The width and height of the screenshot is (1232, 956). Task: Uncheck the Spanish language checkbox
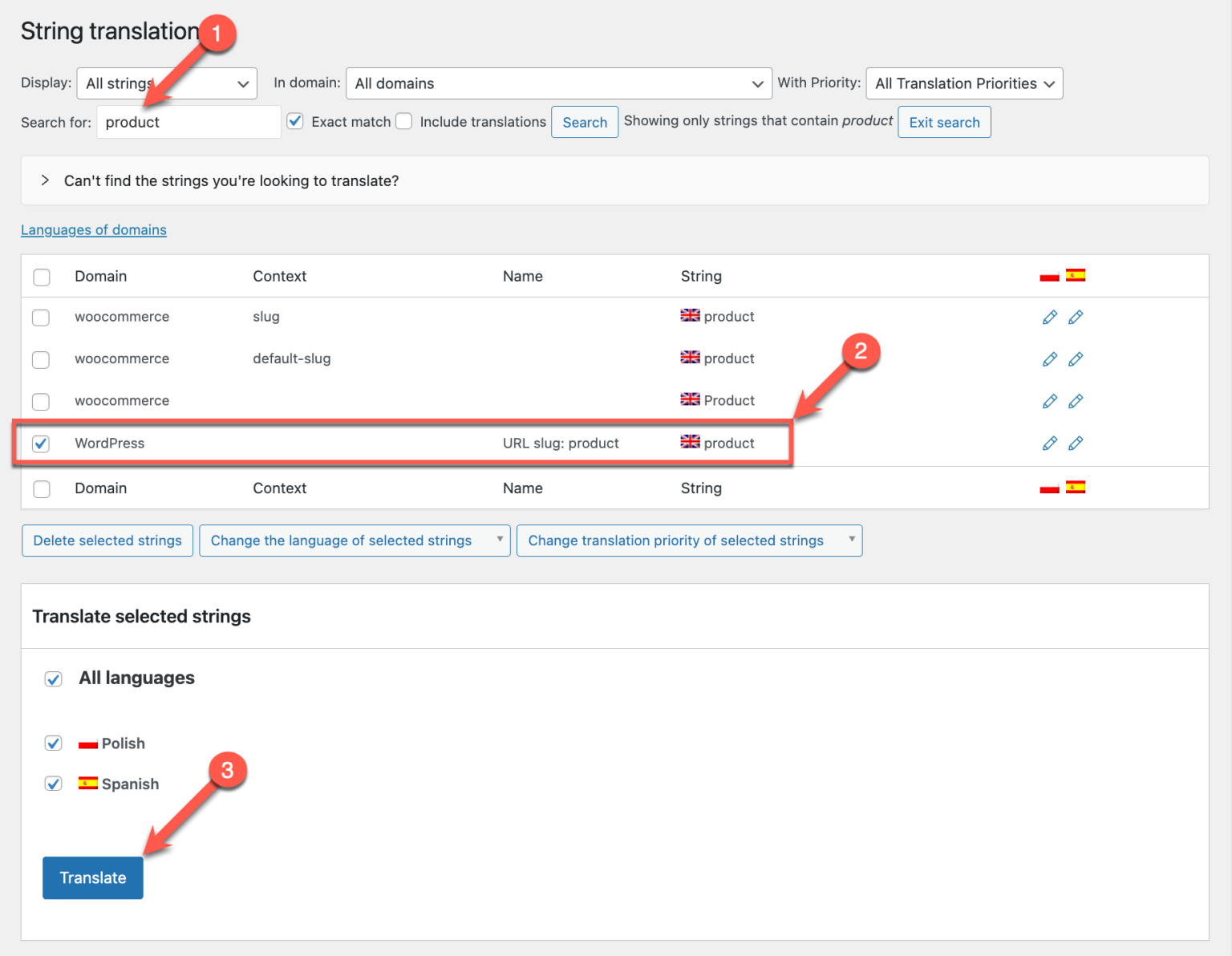(53, 784)
